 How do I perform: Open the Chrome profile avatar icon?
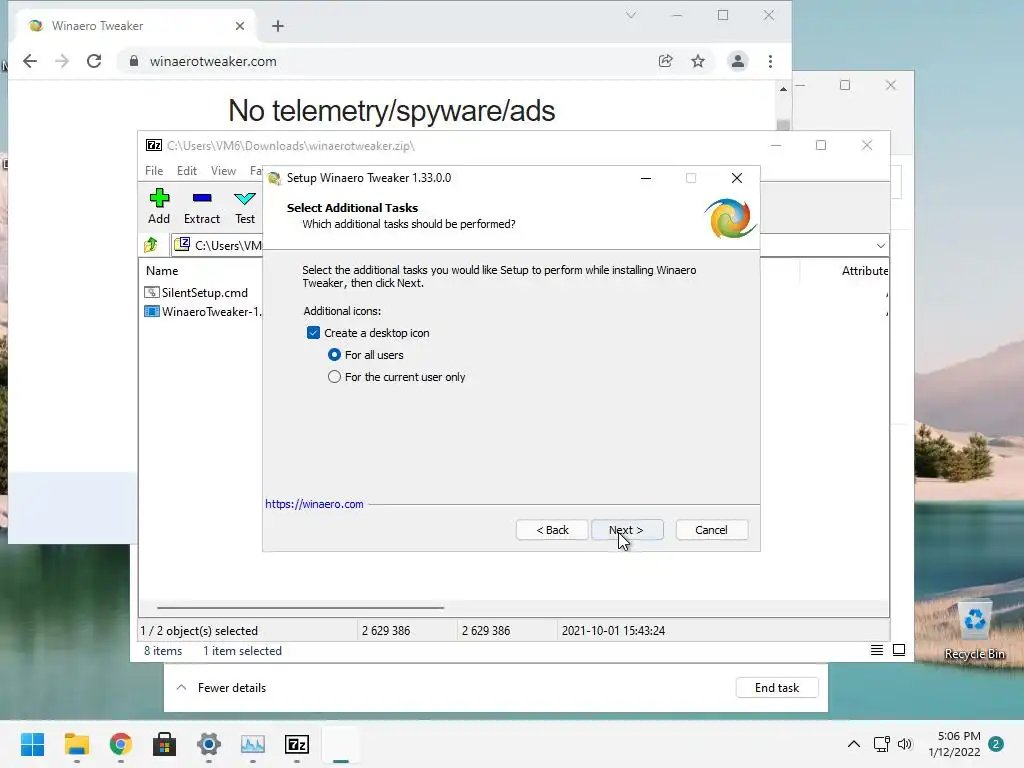[738, 61]
